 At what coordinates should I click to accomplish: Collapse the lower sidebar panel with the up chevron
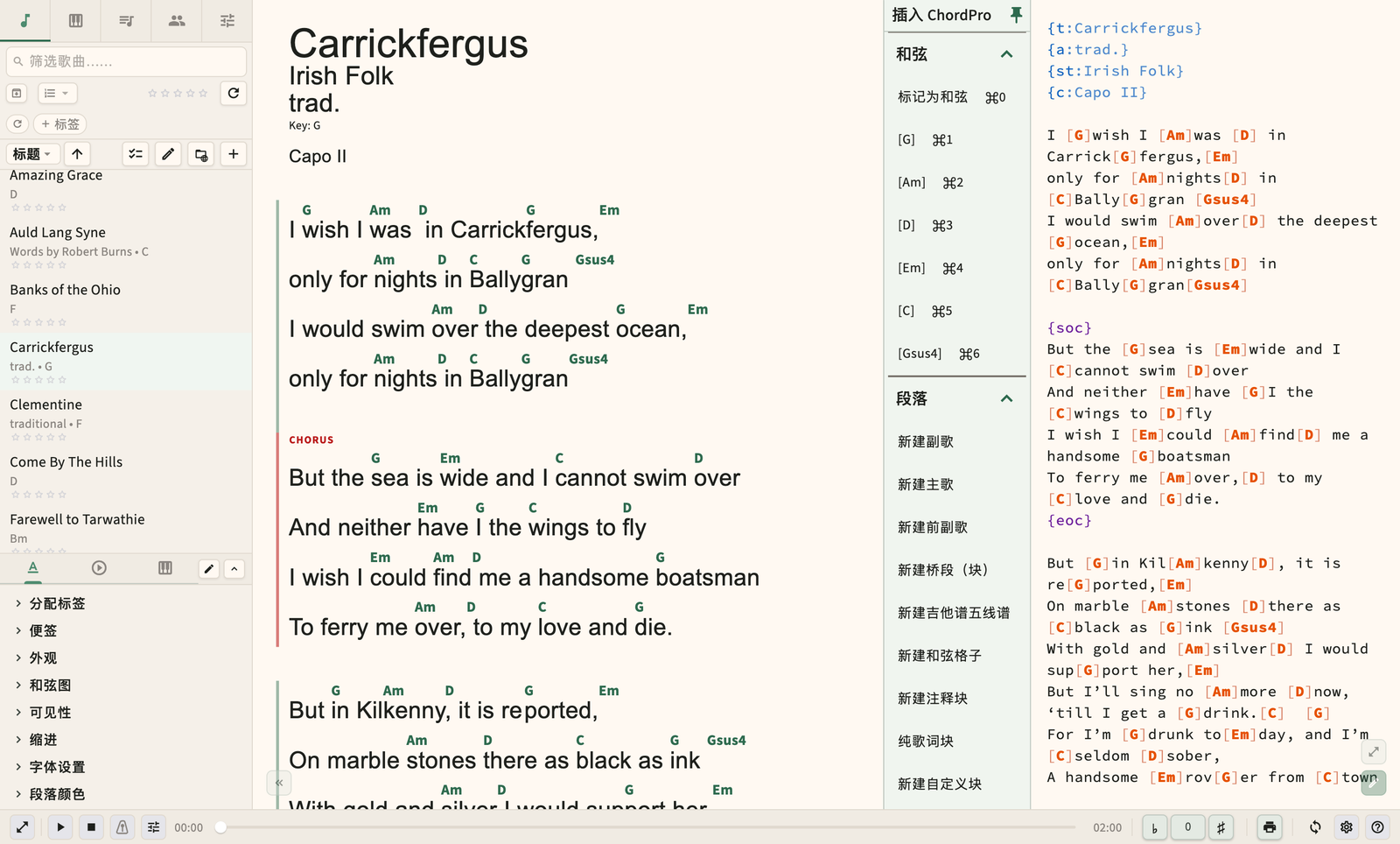click(234, 569)
